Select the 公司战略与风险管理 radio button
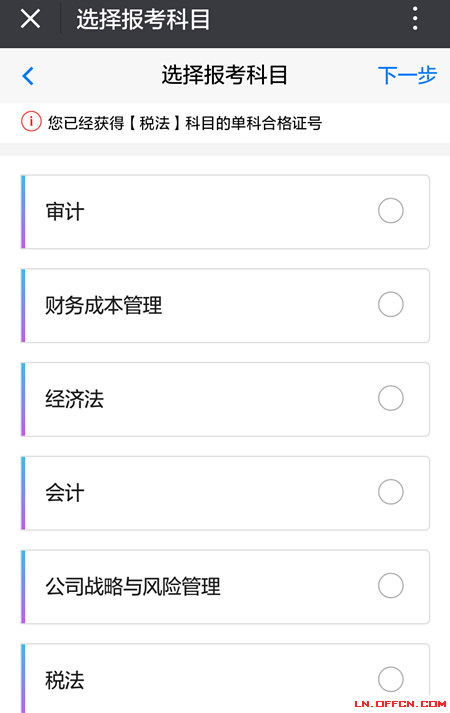This screenshot has width=450, height=713. click(391, 585)
